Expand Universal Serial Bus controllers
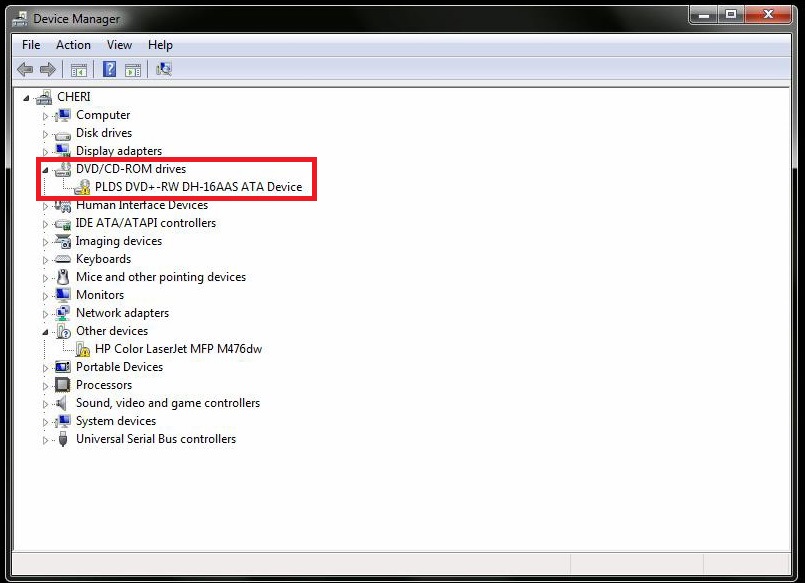Viewport: 805px width, 583px height. tap(45, 440)
